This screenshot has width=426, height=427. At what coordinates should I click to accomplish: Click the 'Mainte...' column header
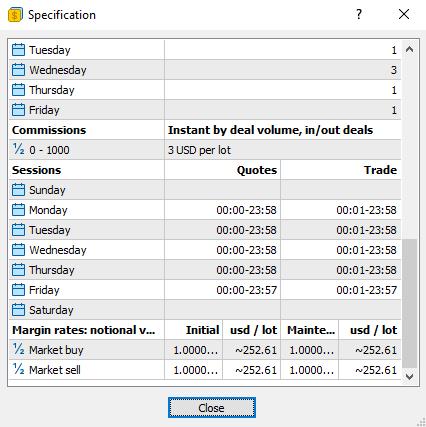pyautogui.click(x=311, y=330)
